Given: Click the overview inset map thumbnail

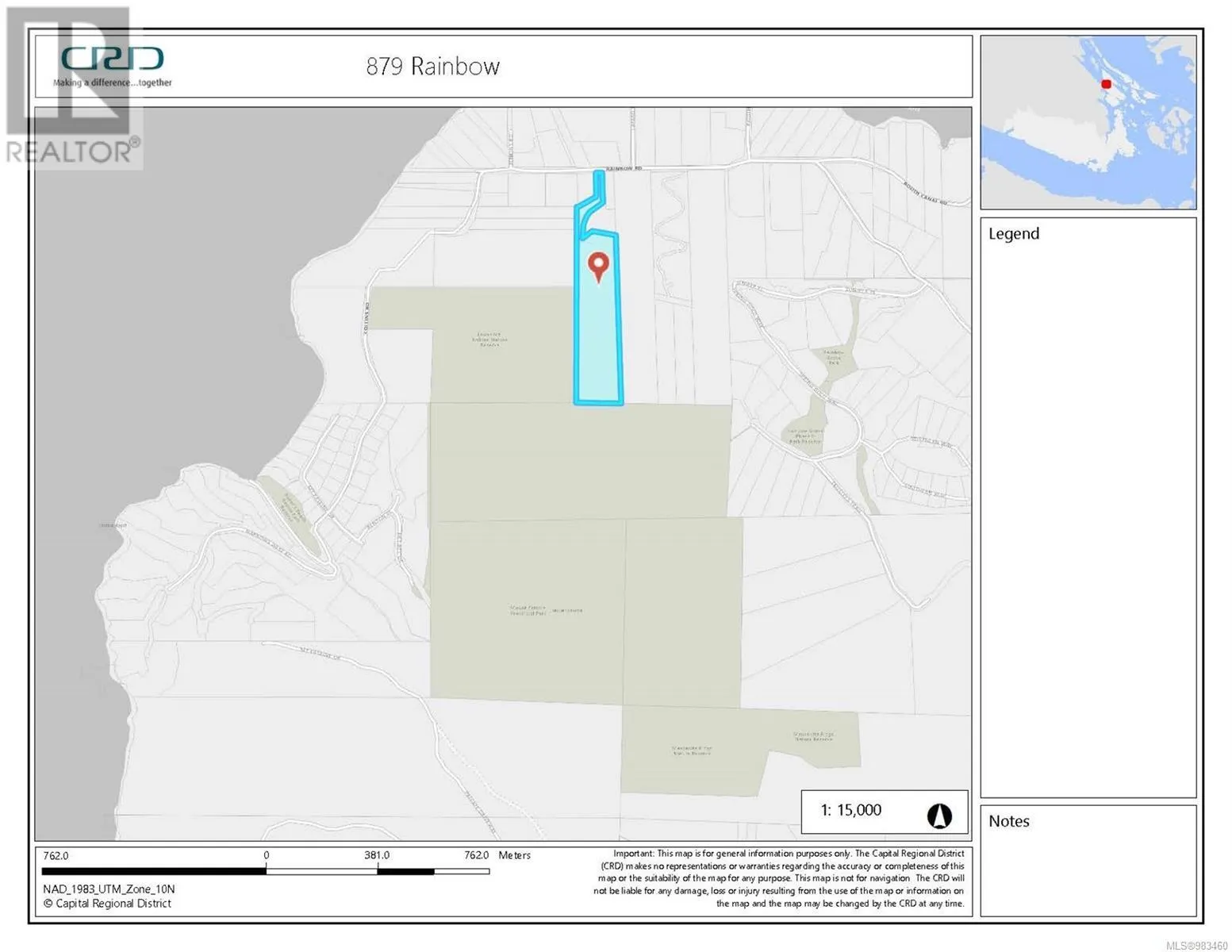Looking at the screenshot, I should [1088, 122].
